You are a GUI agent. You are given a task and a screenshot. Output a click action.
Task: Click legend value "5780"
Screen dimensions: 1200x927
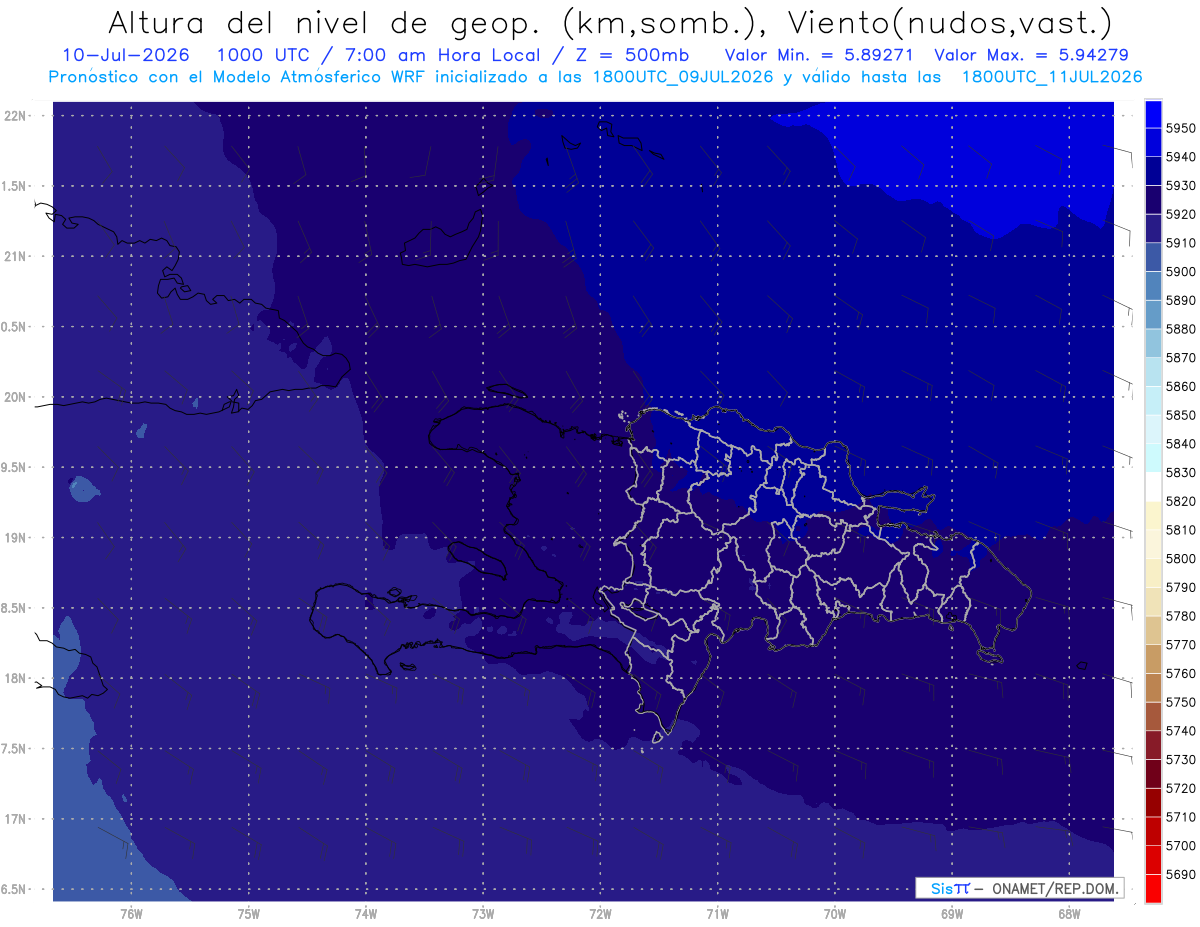coord(1180,616)
